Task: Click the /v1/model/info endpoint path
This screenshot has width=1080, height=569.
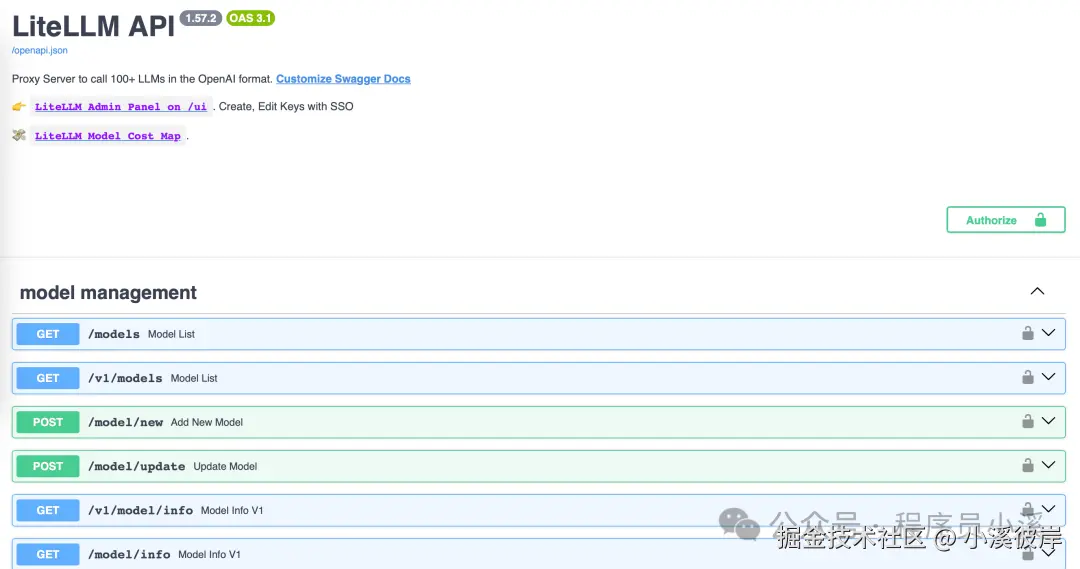Action: click(141, 510)
